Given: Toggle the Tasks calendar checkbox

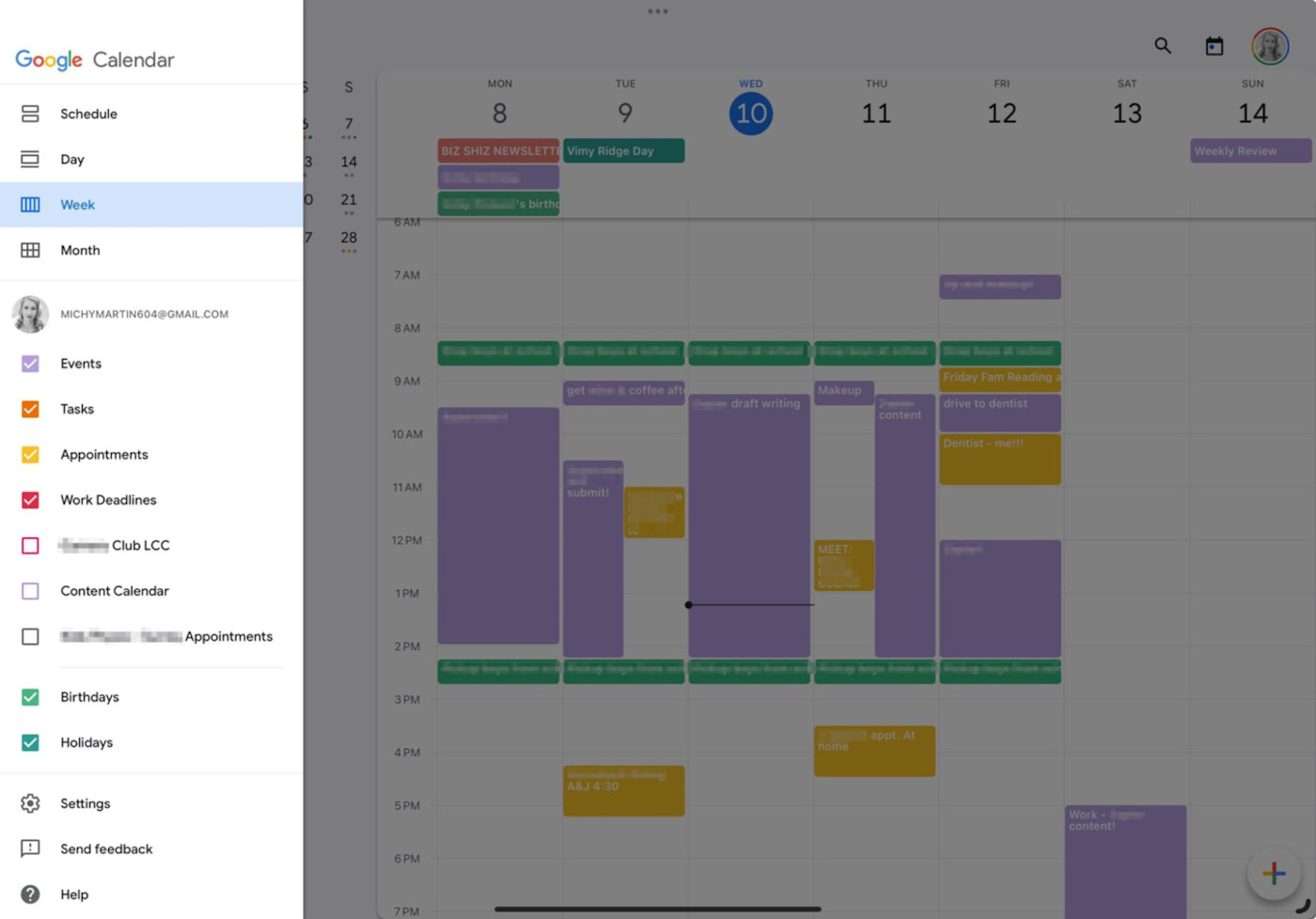Looking at the screenshot, I should (x=30, y=409).
